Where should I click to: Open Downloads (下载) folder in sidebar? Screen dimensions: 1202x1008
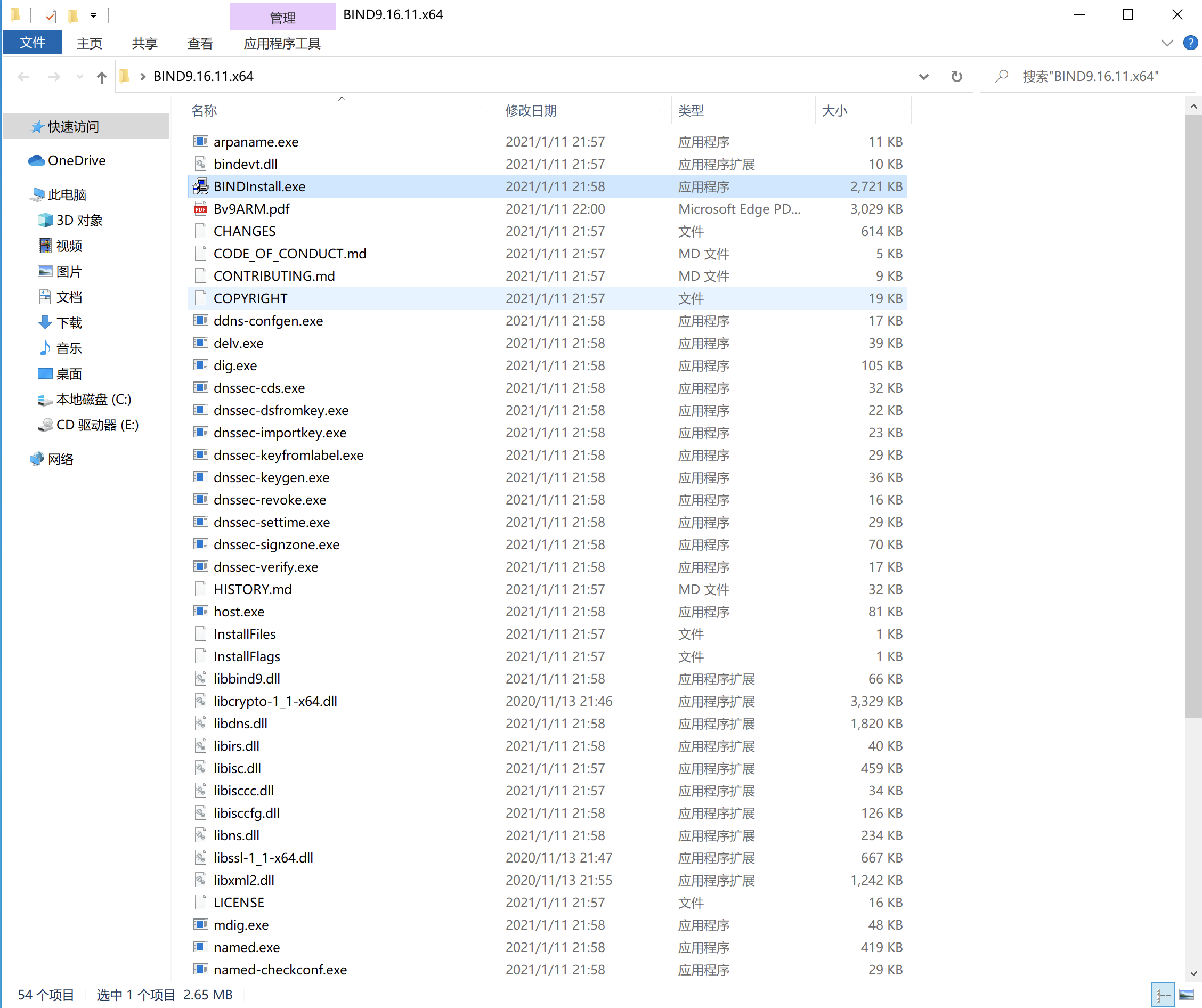click(60, 323)
